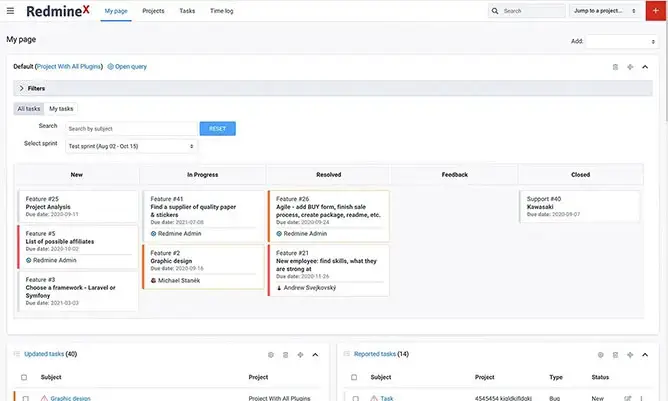This screenshot has height=401, width=668.
Task: Open the Reported tasks link
Action: coord(375,354)
